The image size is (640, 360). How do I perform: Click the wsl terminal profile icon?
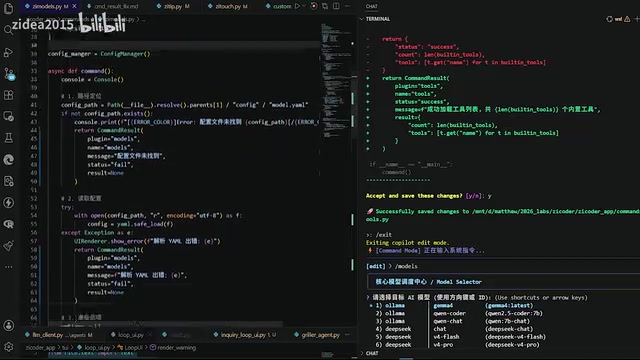point(609,19)
